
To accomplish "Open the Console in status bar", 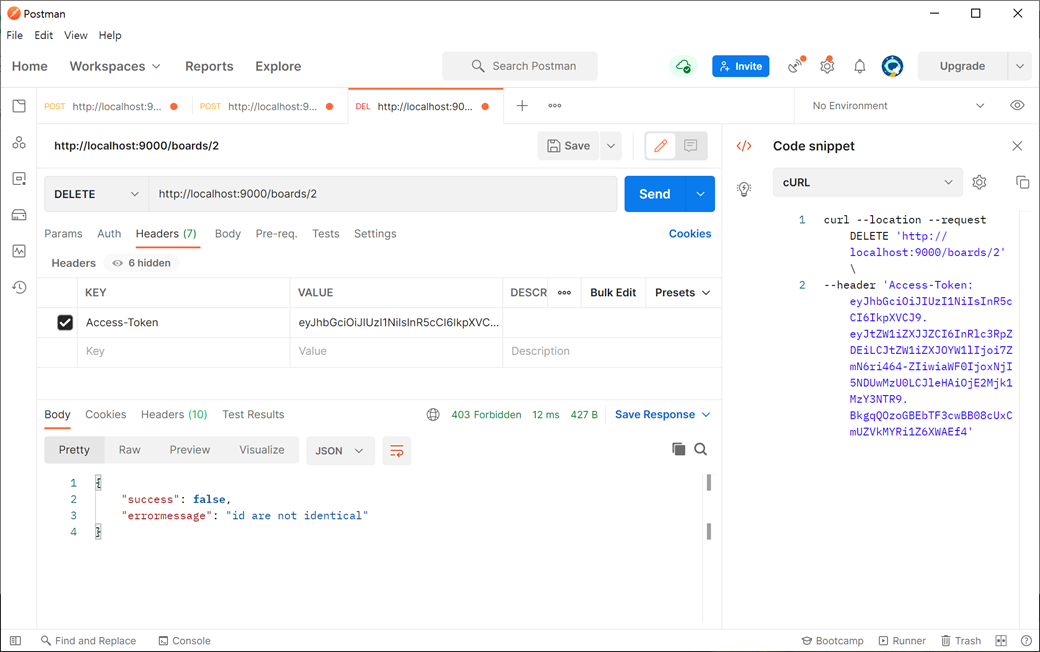I will point(184,641).
